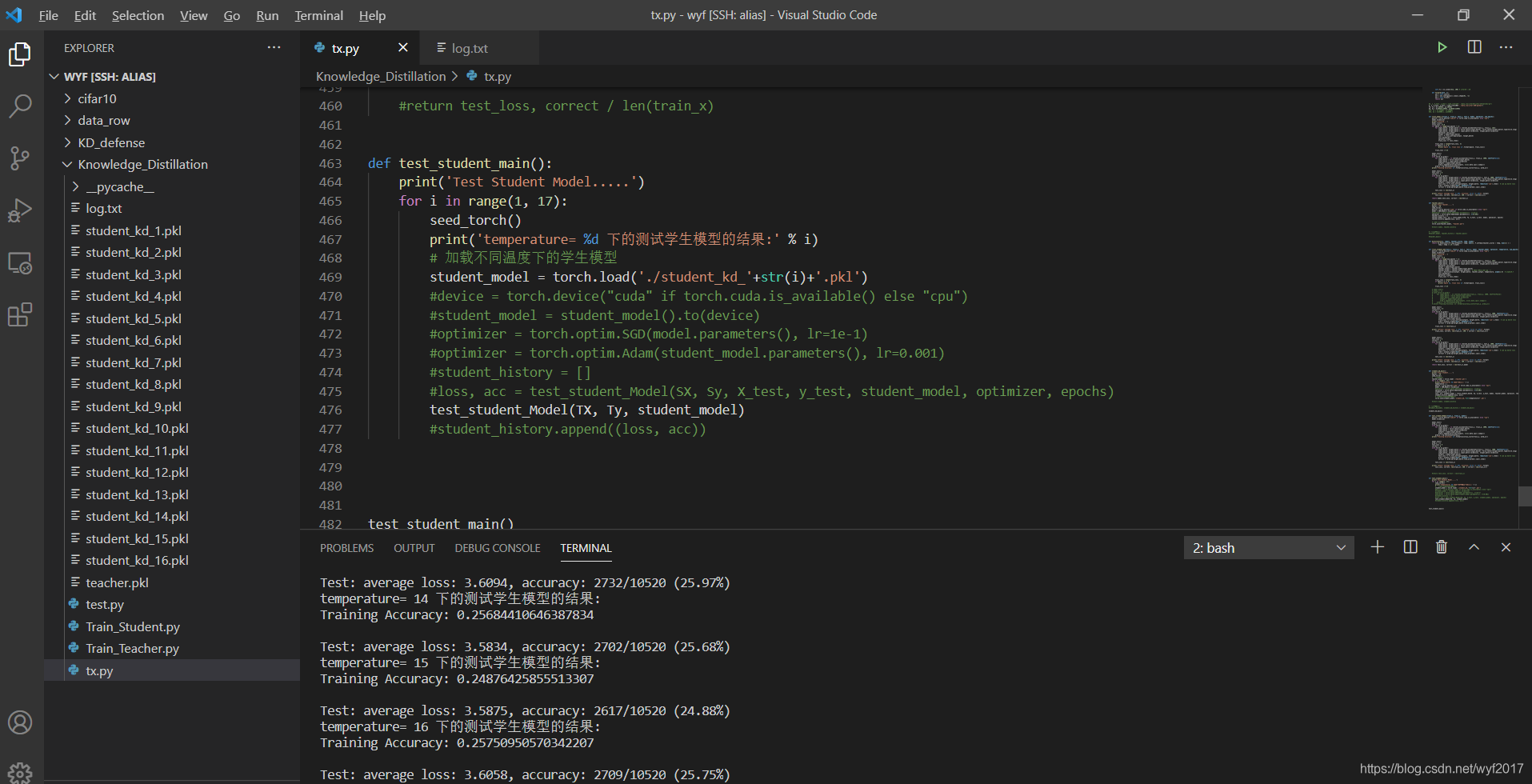The image size is (1532, 784).
Task: Open editor More Actions ellipsis
Action: point(1506,47)
